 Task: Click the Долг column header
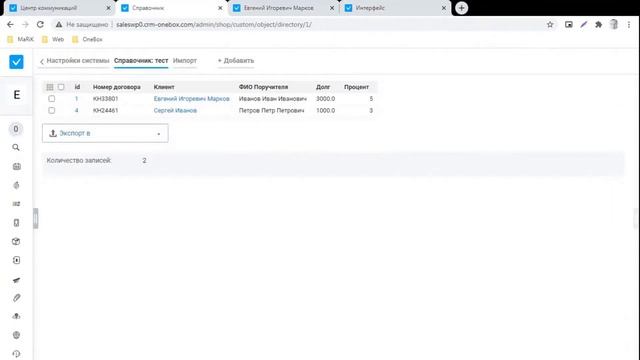(323, 87)
